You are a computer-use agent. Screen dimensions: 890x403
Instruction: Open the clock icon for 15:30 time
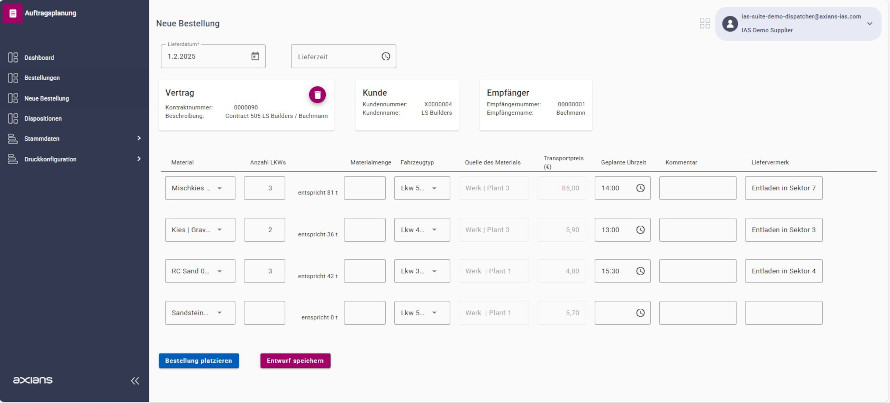(x=640, y=271)
